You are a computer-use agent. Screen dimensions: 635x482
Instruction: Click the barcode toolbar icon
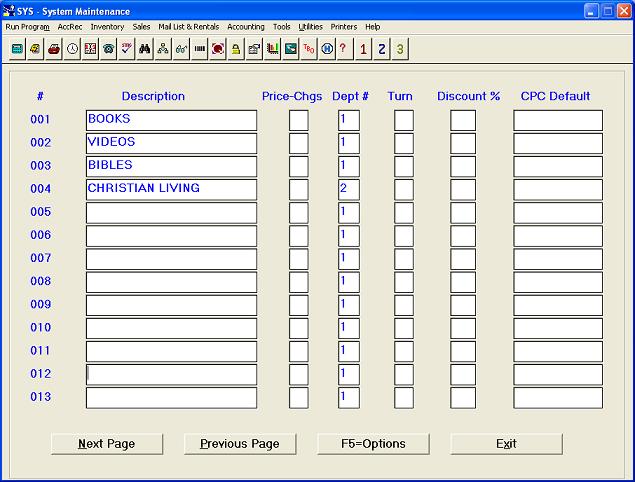199,49
